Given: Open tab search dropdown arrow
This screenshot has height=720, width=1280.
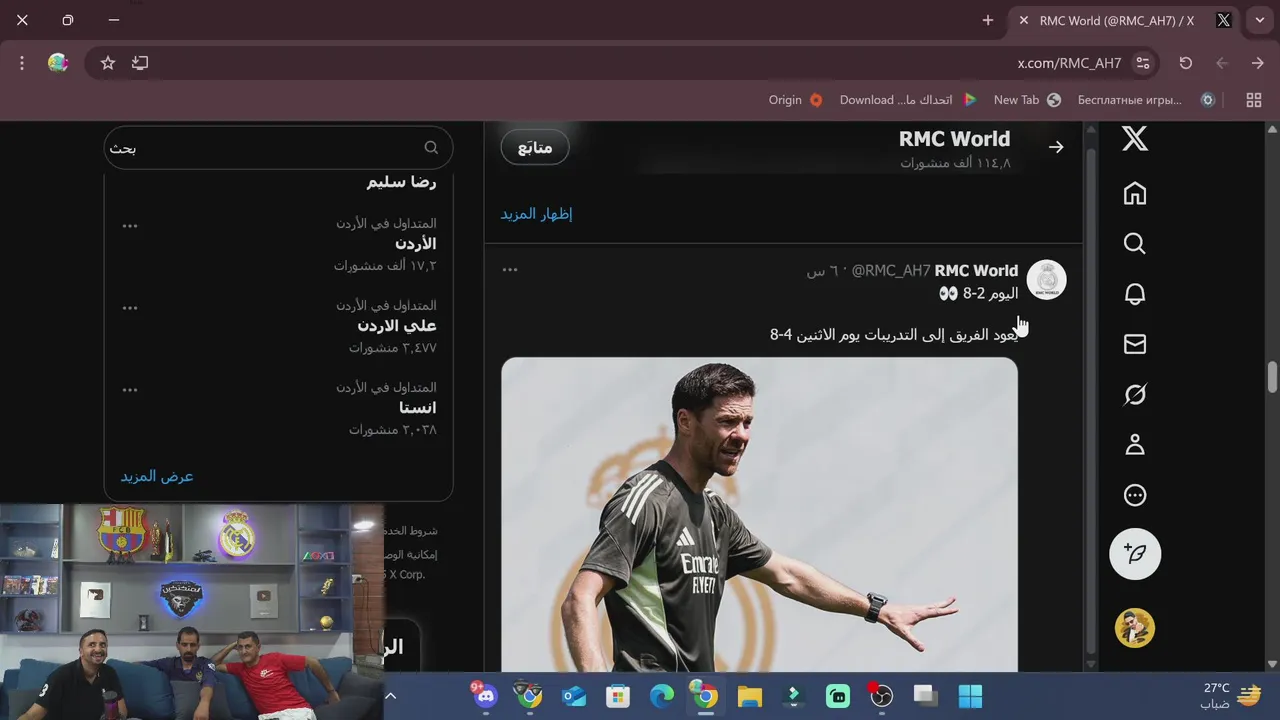Looking at the screenshot, I should pos(1260,20).
